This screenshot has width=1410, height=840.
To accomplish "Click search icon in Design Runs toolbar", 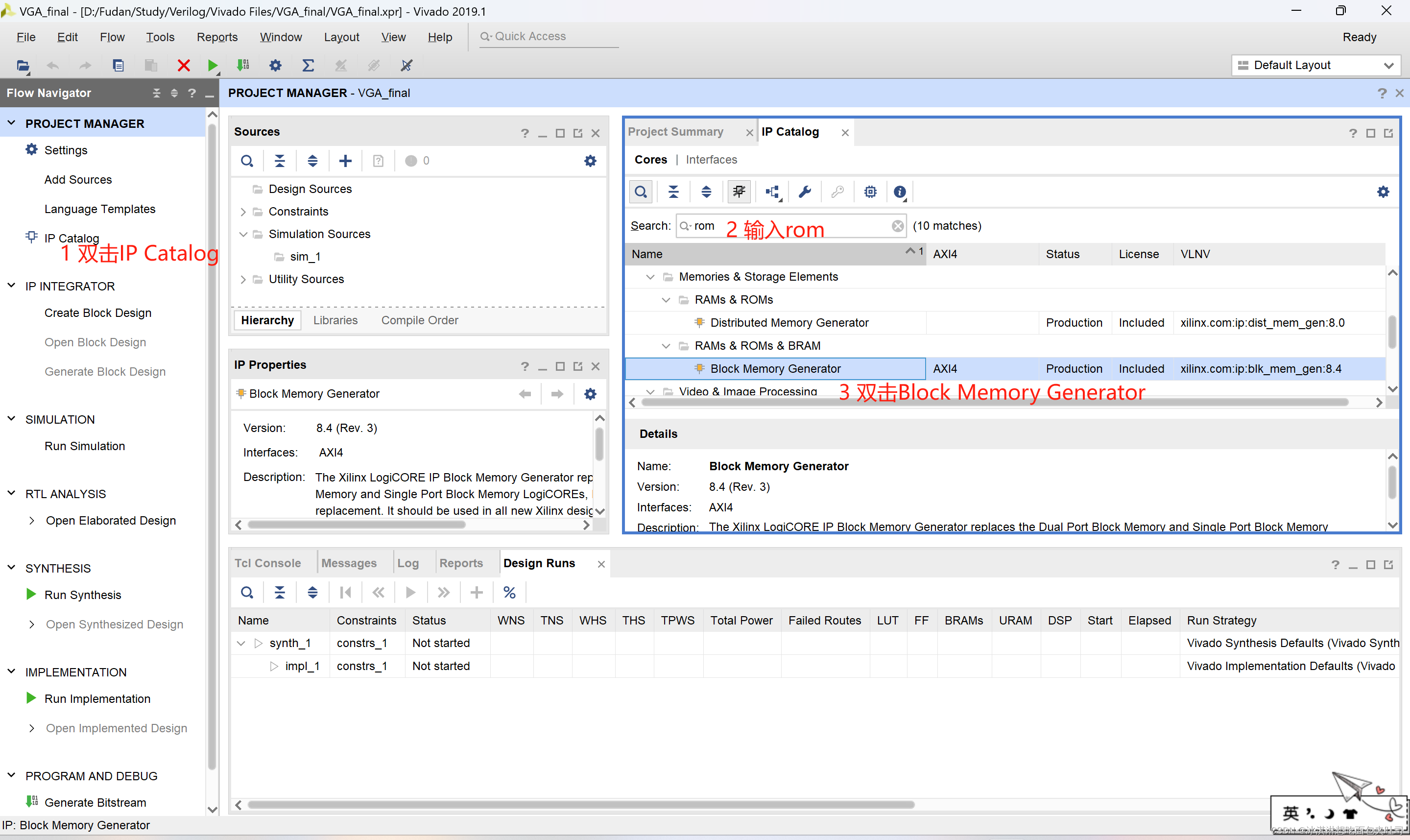I will [x=247, y=593].
